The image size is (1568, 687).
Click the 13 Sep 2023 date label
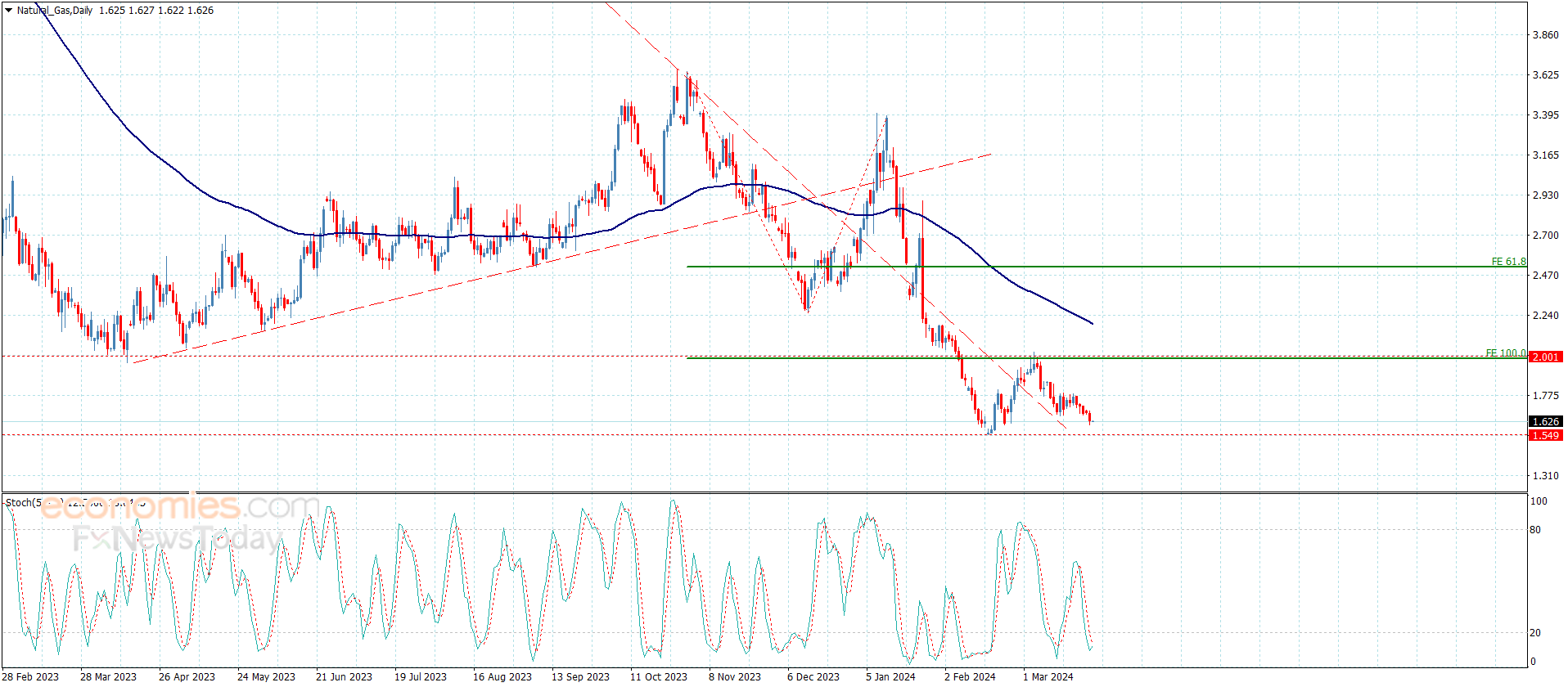coord(580,676)
